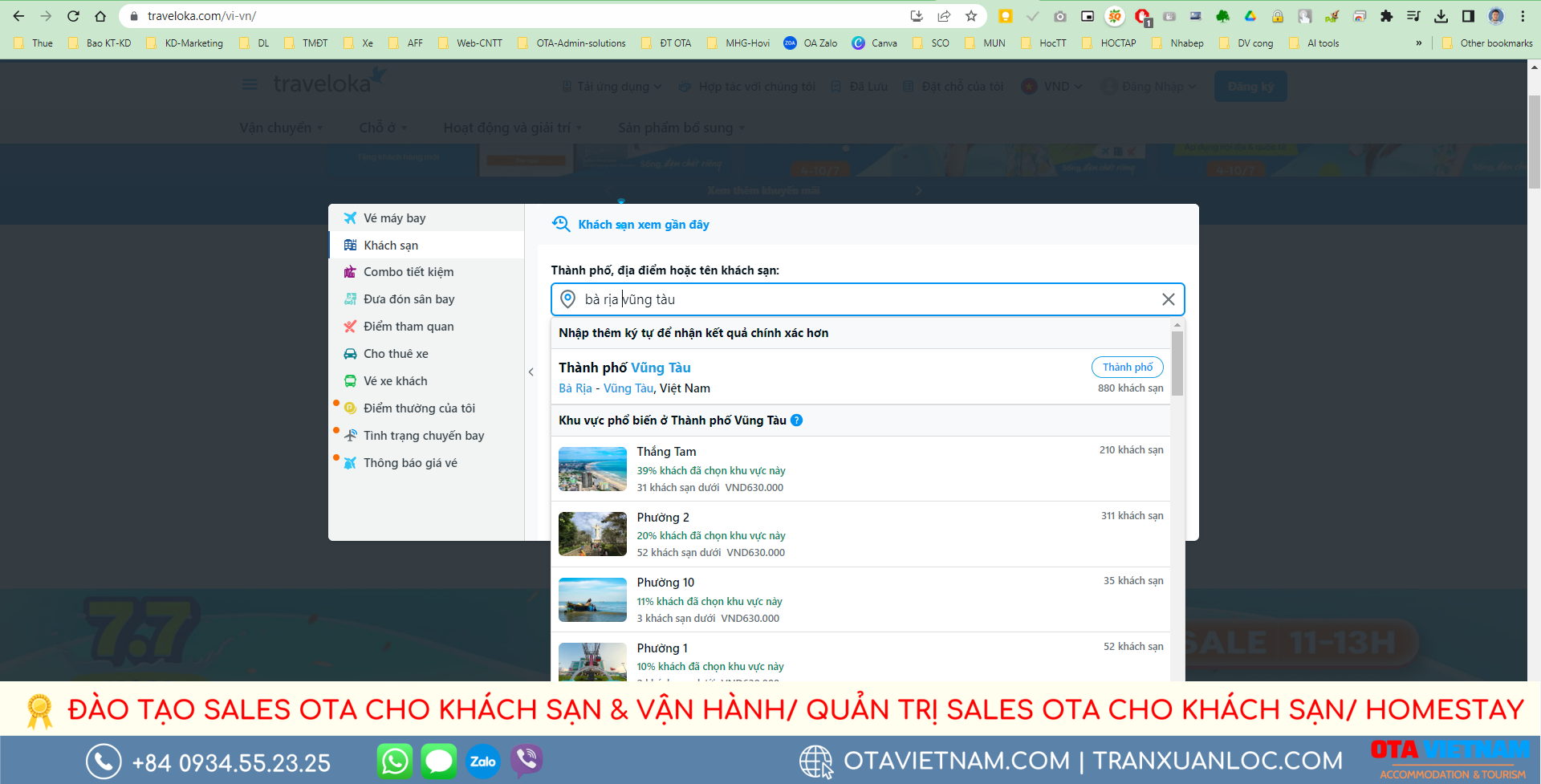Select the Phường 1 area result

coord(860,657)
